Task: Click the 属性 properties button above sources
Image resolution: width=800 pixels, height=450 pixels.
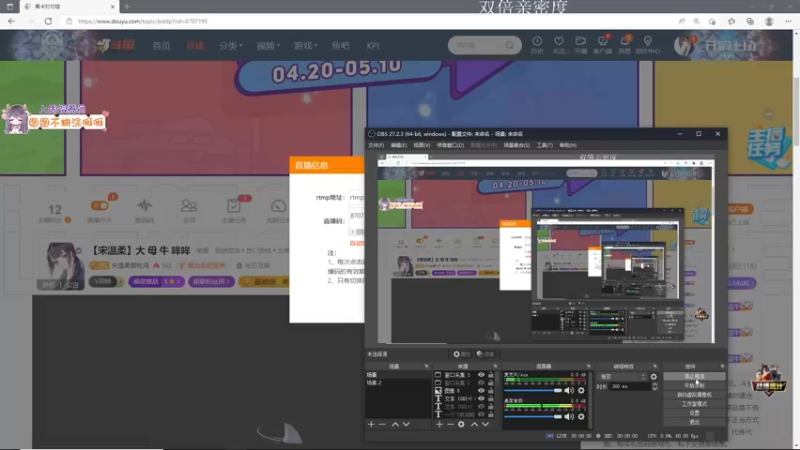Action: pos(461,354)
